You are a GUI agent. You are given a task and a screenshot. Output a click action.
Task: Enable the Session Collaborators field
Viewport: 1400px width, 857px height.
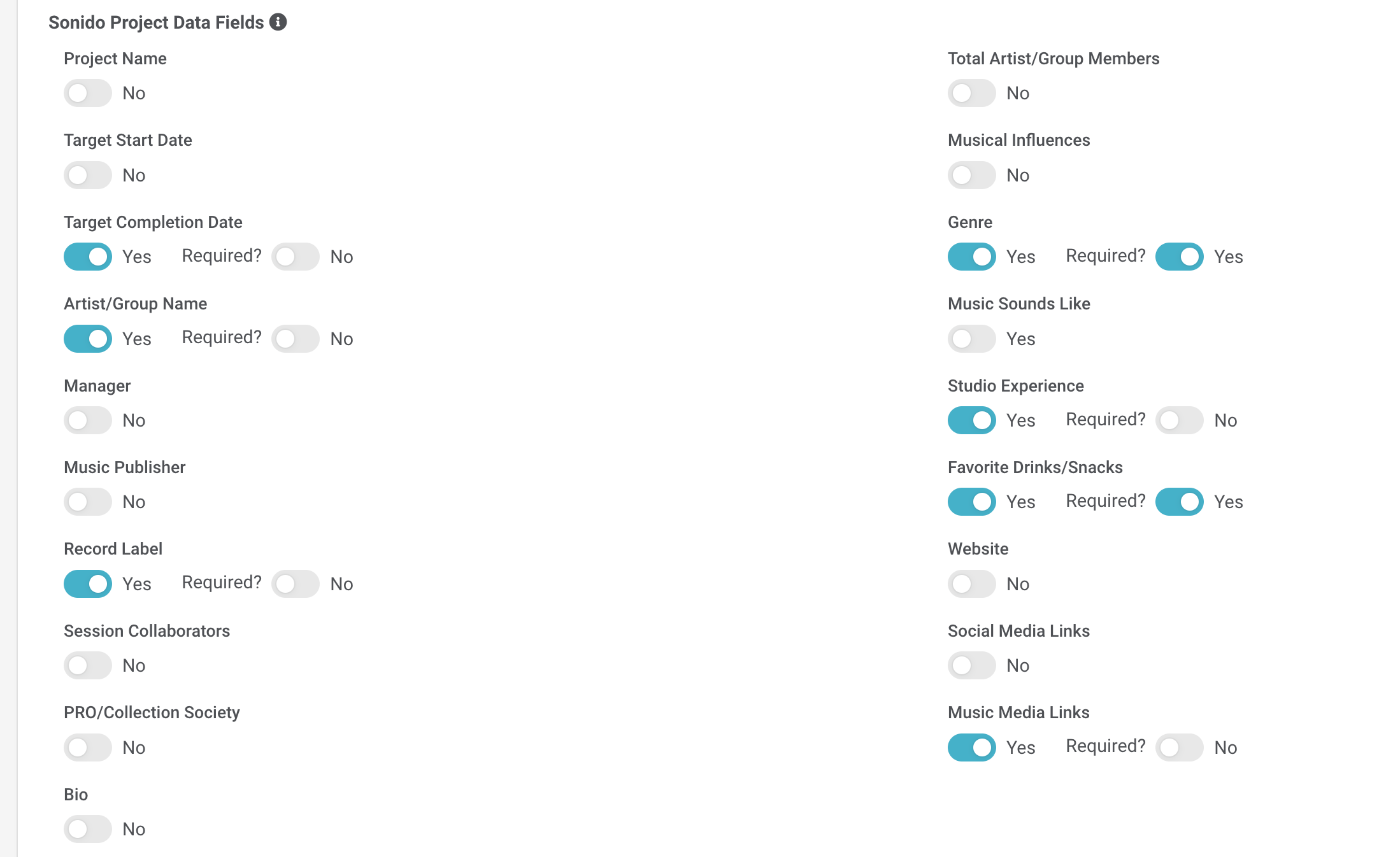point(88,665)
